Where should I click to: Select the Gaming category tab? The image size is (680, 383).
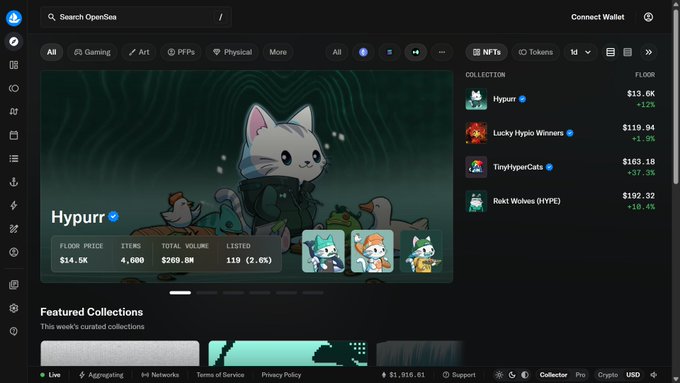click(x=92, y=52)
